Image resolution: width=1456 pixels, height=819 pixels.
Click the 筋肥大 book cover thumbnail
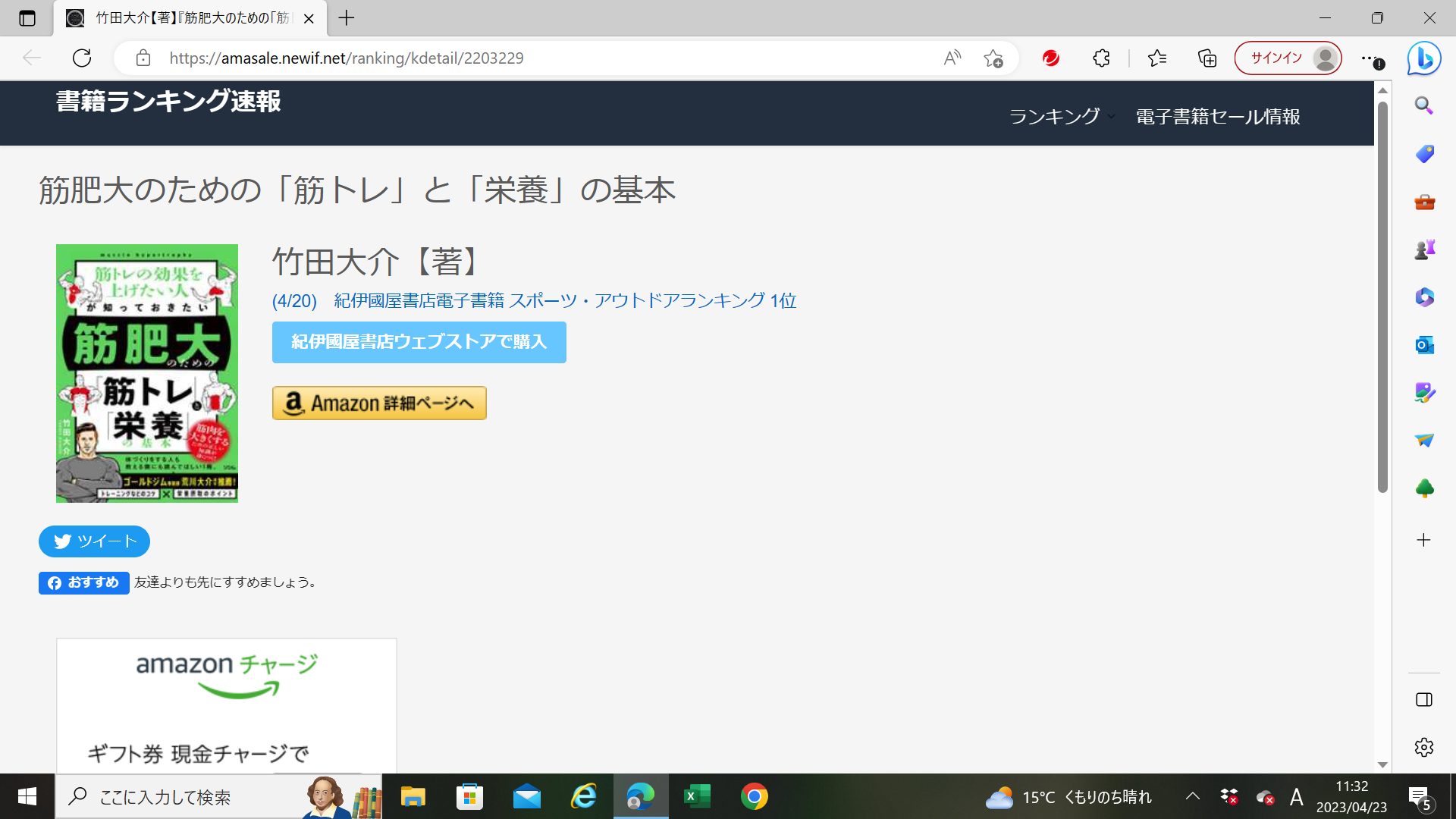(x=147, y=373)
